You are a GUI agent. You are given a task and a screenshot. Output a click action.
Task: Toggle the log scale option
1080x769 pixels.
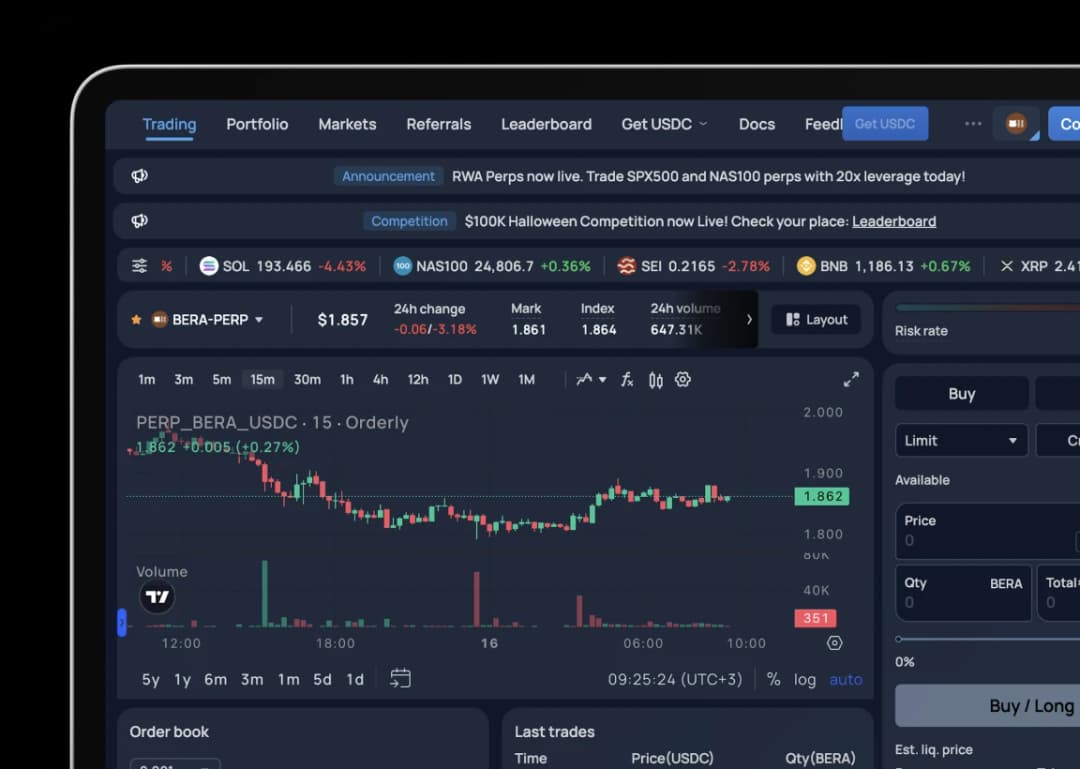pos(805,679)
